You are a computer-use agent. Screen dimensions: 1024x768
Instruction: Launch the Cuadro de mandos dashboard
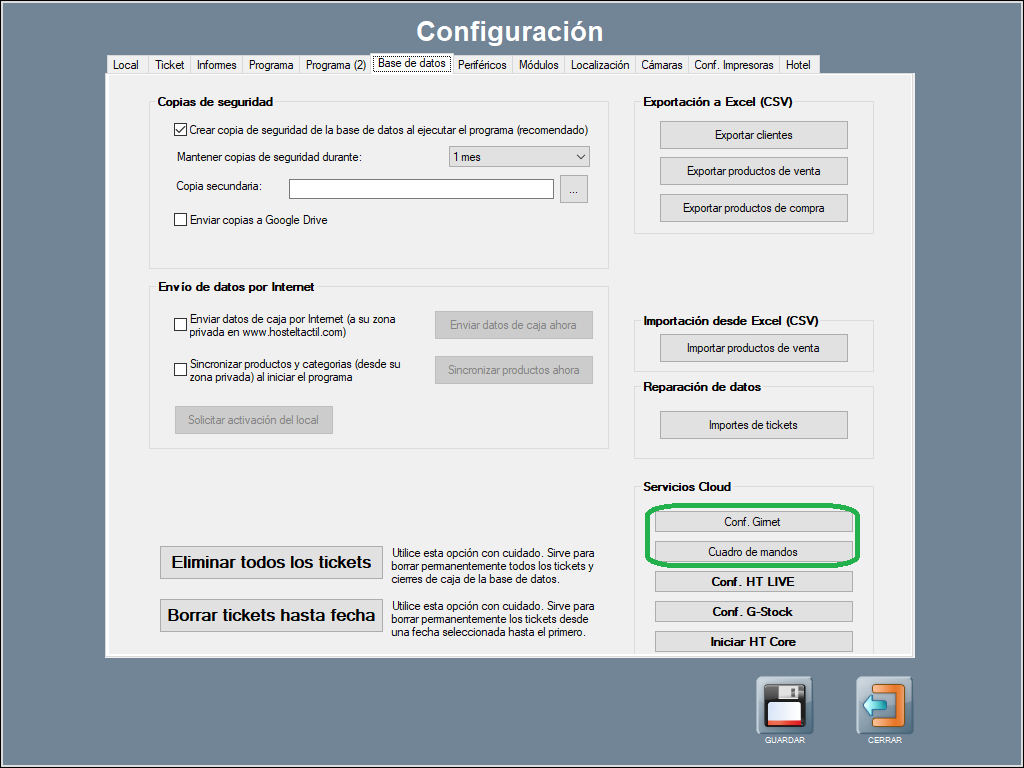[753, 552]
